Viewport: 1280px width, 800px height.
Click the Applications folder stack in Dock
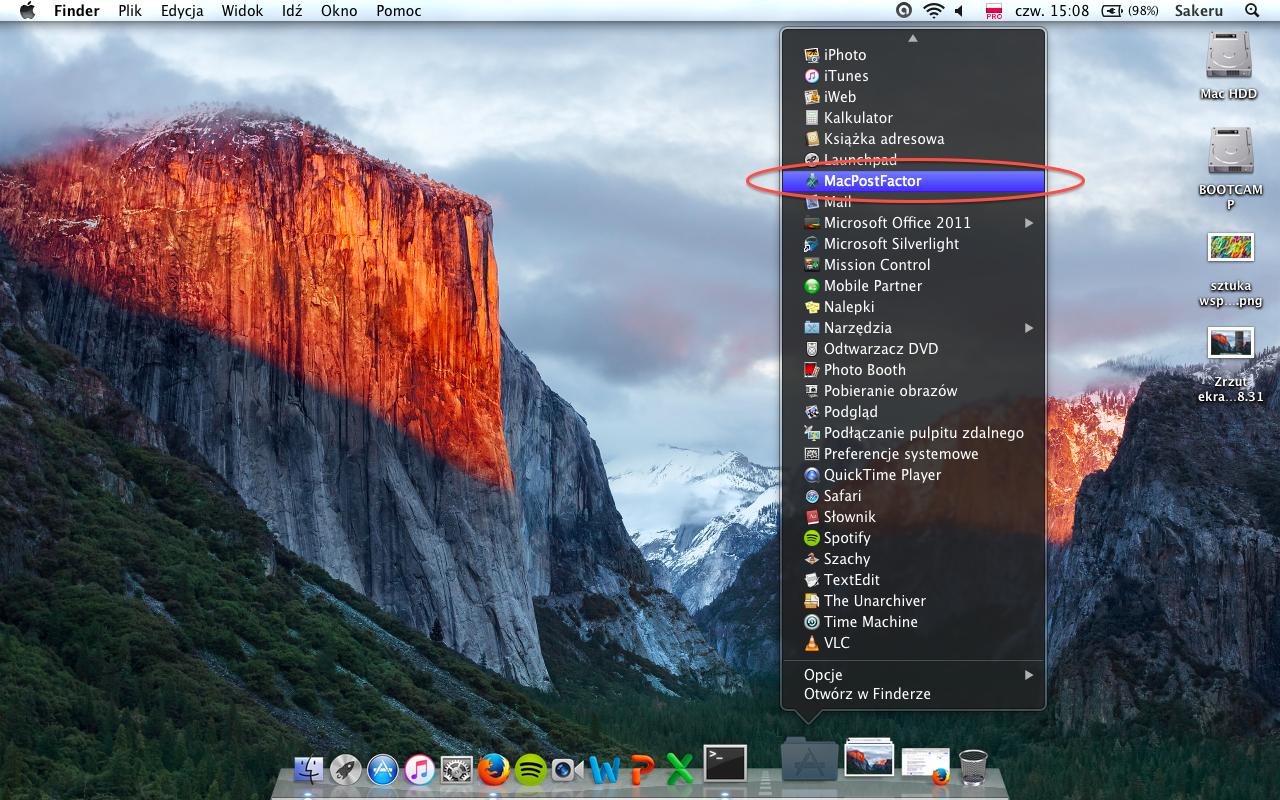tap(809, 759)
